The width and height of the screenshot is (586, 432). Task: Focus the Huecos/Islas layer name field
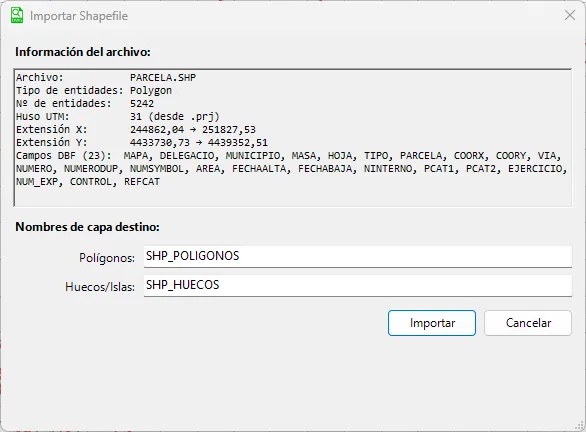click(x=358, y=286)
